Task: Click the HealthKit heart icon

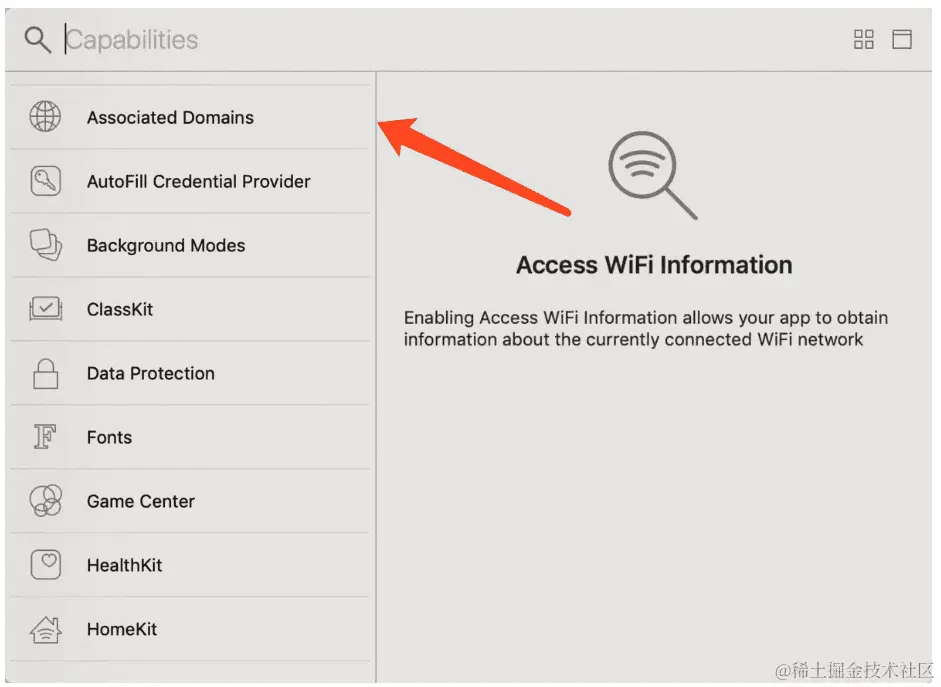Action: [45, 565]
